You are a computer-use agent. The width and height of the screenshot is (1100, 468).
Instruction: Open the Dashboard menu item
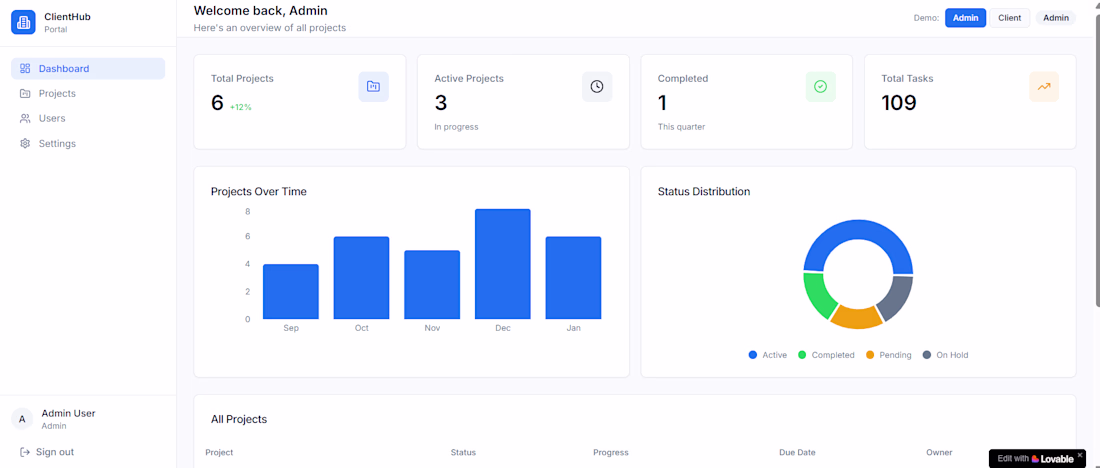click(88, 69)
